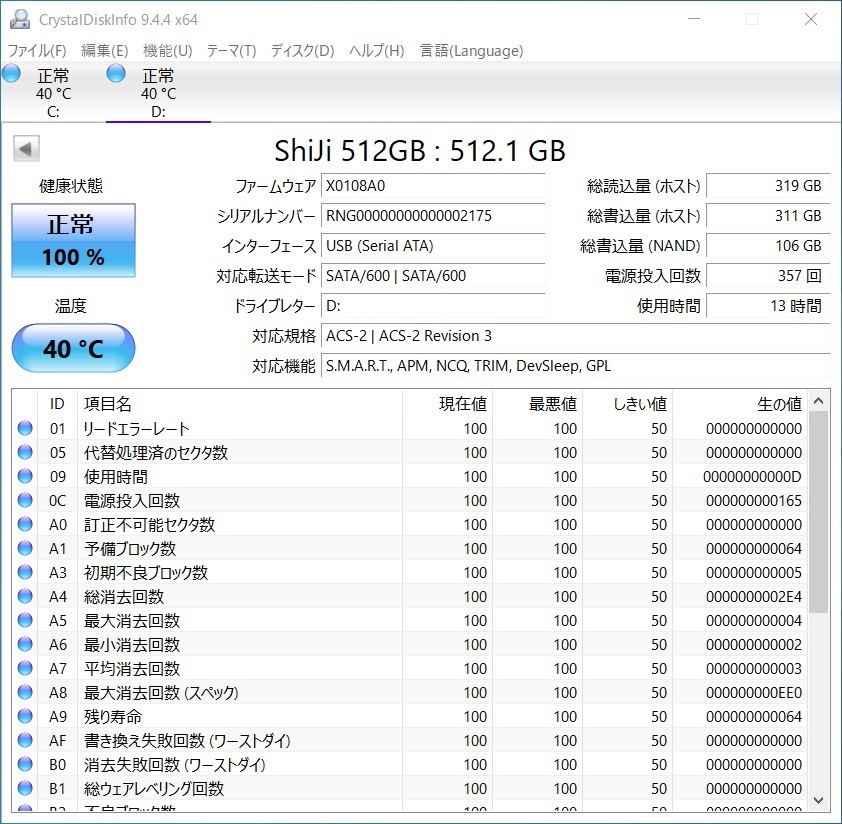The width and height of the screenshot is (842, 824).
Task: Open the テーマ(T) menu
Action: pos(232,50)
